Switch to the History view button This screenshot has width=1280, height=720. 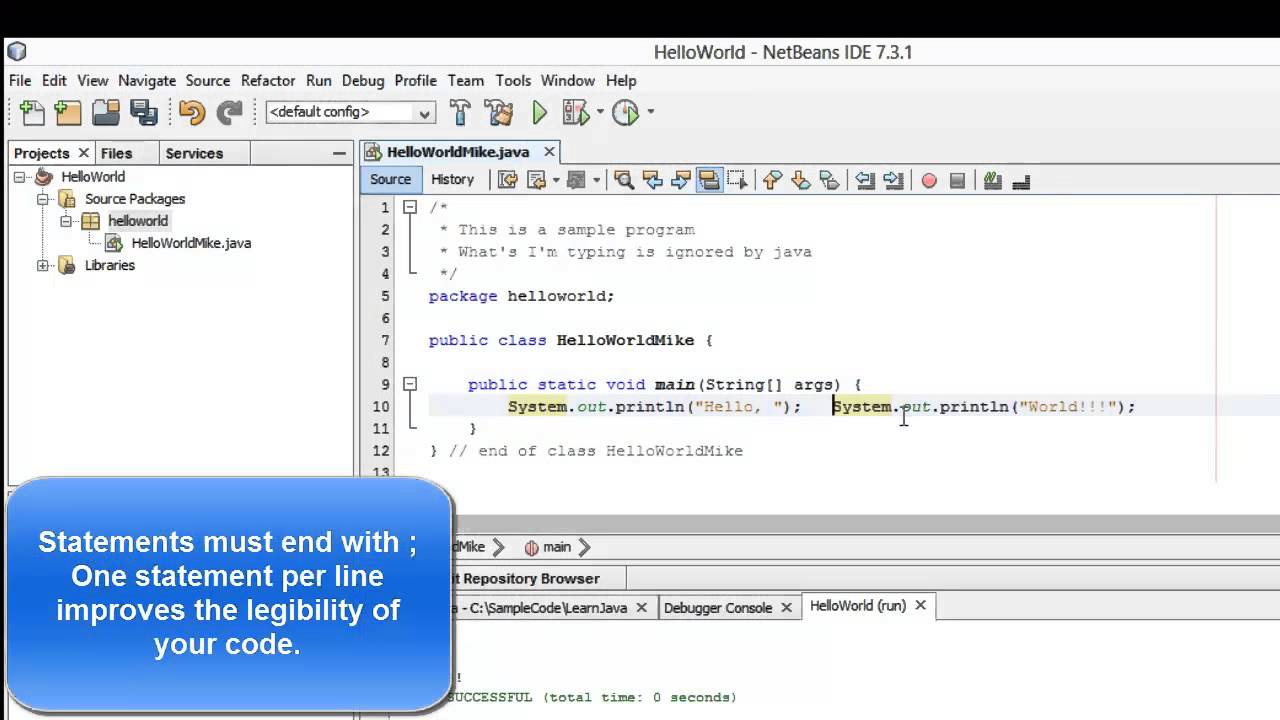click(x=452, y=180)
